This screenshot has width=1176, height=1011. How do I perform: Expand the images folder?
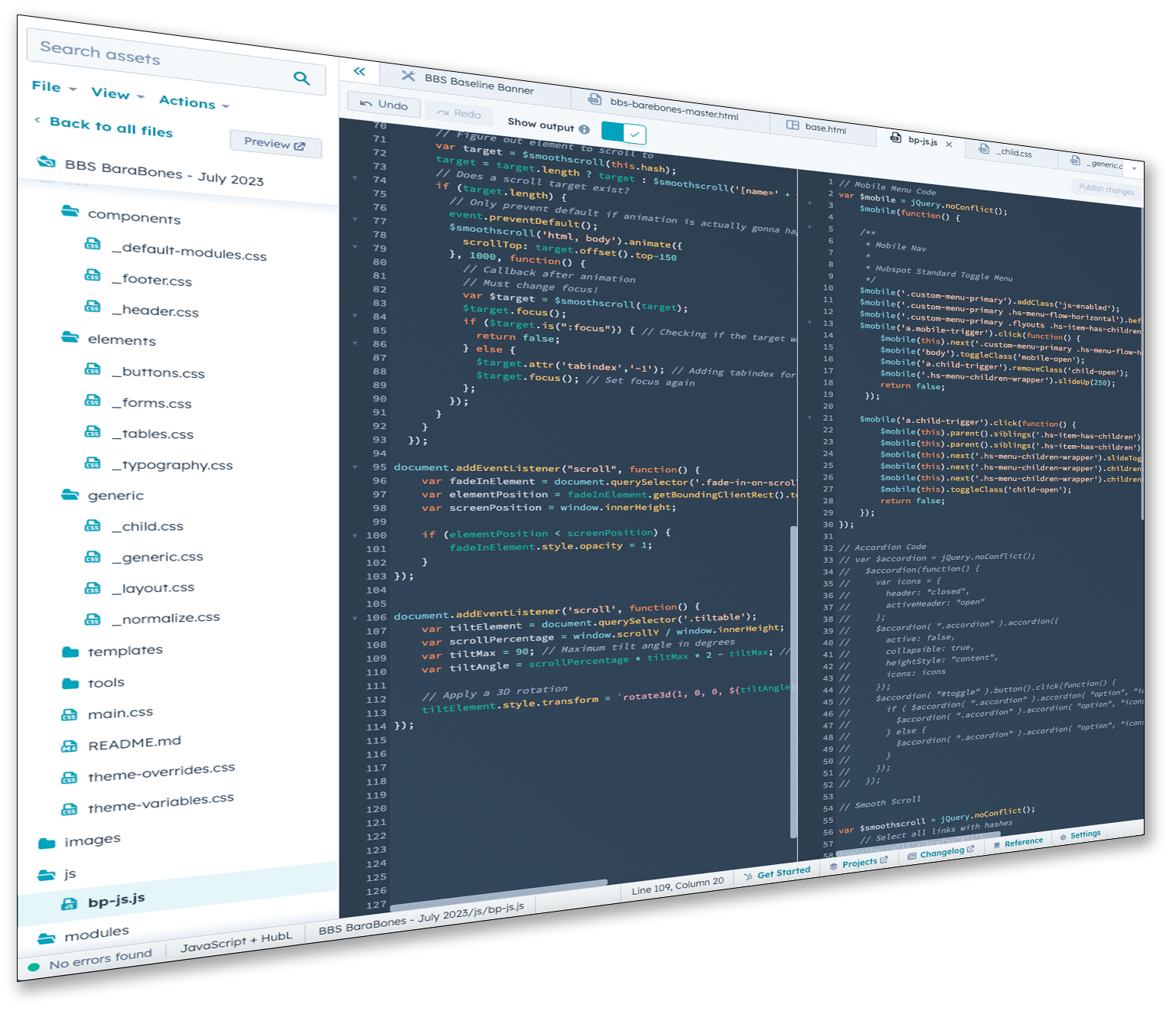pyautogui.click(x=47, y=844)
